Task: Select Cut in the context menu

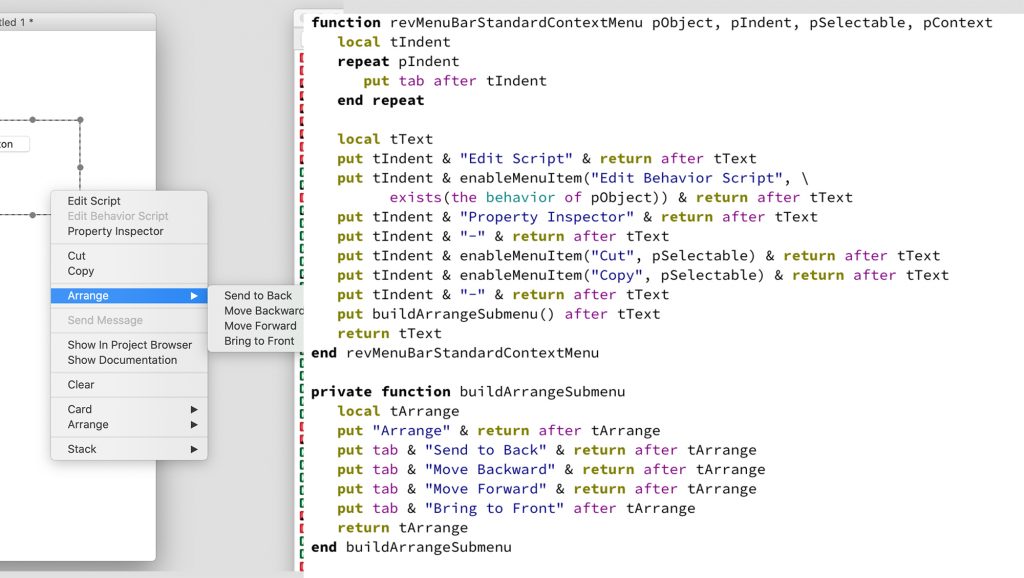Action: pyautogui.click(x=77, y=256)
